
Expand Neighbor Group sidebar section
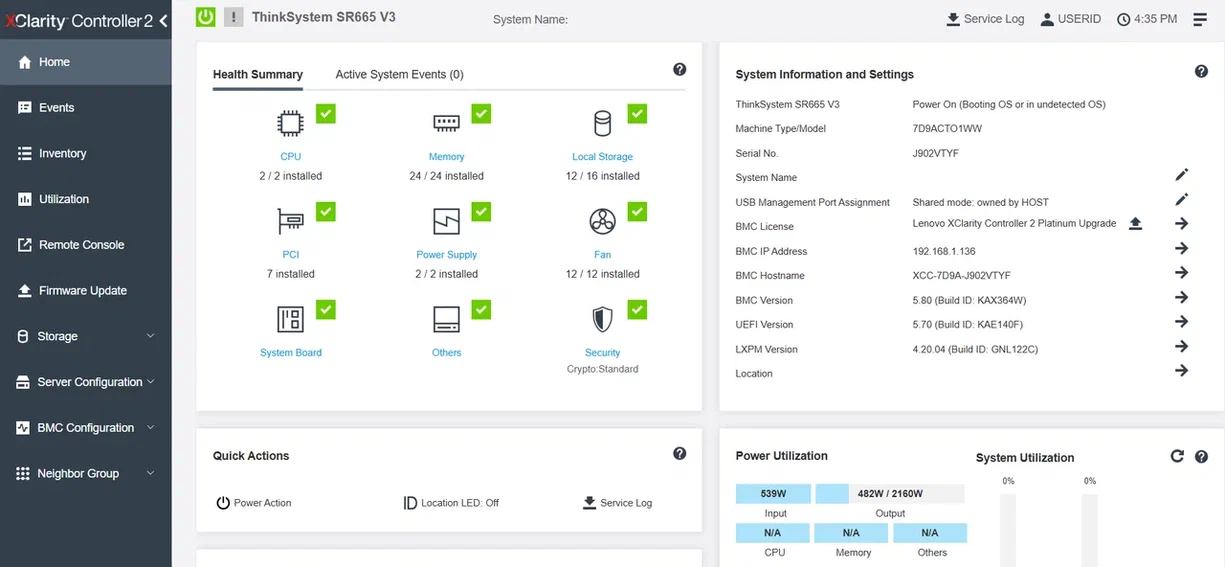coord(86,474)
